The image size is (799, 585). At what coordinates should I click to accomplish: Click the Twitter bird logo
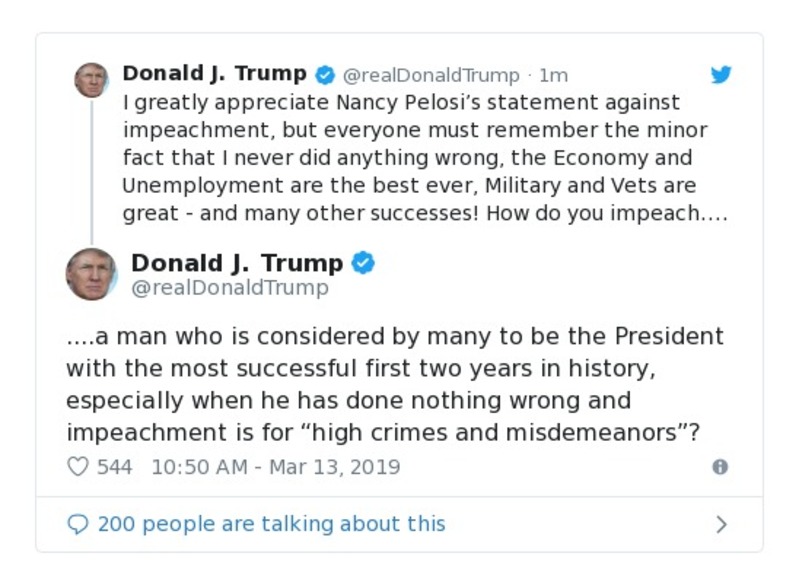(x=721, y=75)
